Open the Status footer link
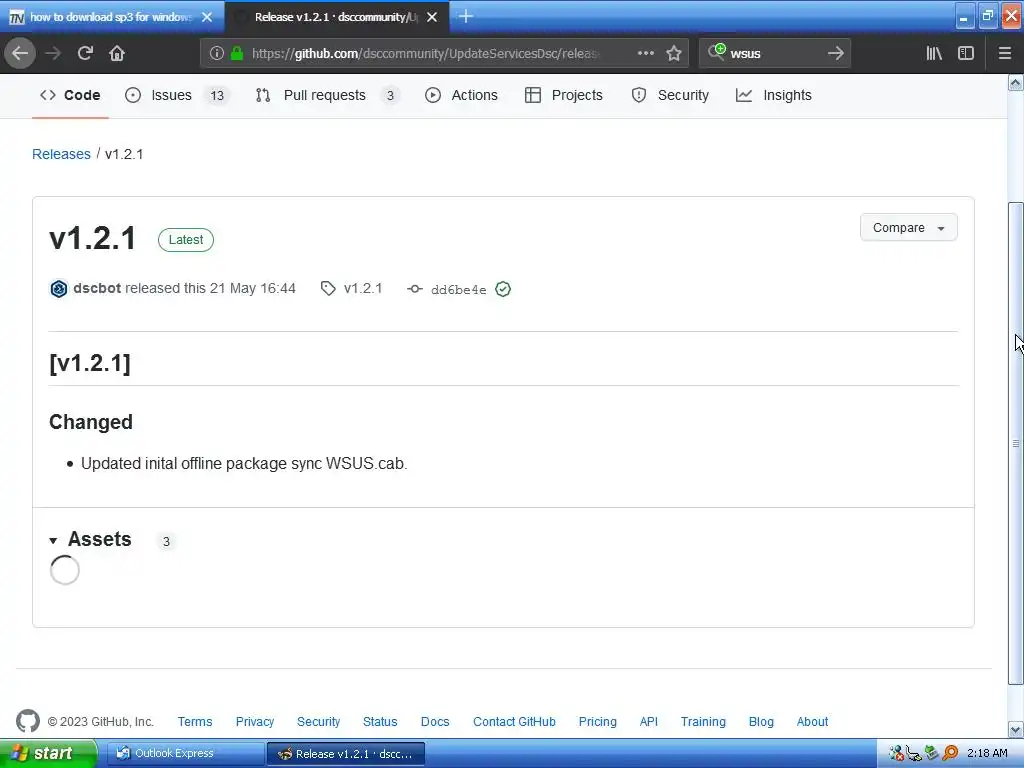Image resolution: width=1024 pixels, height=768 pixels. pos(380,722)
